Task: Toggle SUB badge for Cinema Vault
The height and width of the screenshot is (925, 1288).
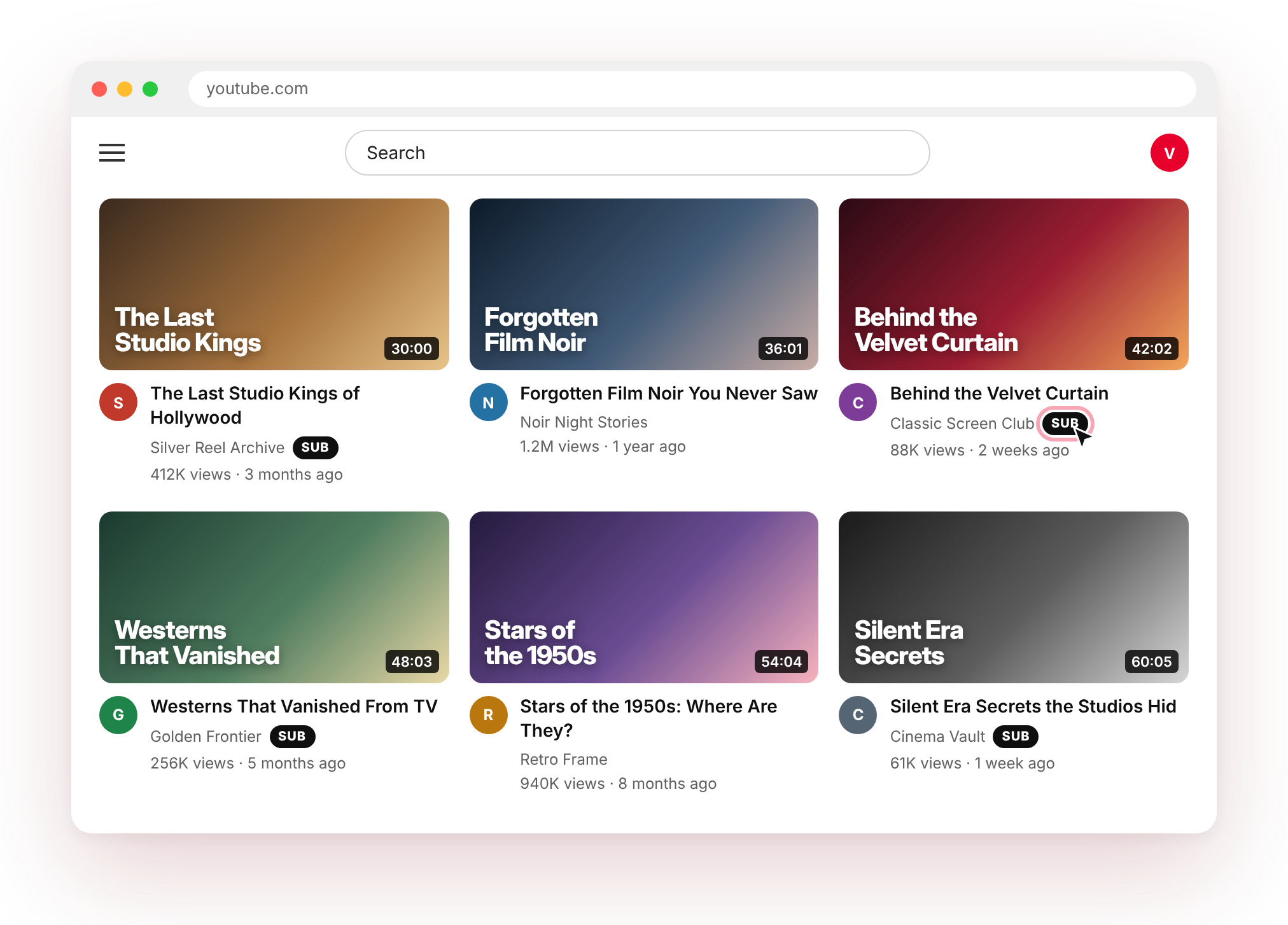Action: pyautogui.click(x=1015, y=736)
